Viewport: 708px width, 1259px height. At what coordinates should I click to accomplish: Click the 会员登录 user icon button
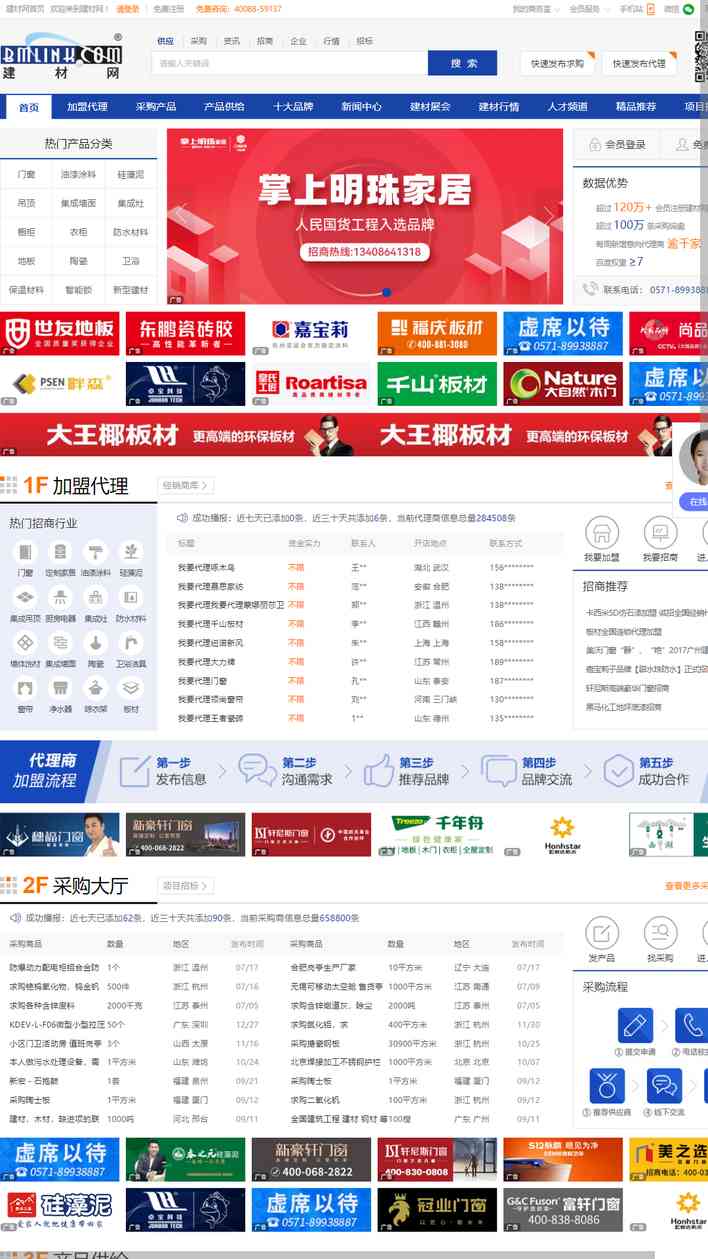[615, 145]
